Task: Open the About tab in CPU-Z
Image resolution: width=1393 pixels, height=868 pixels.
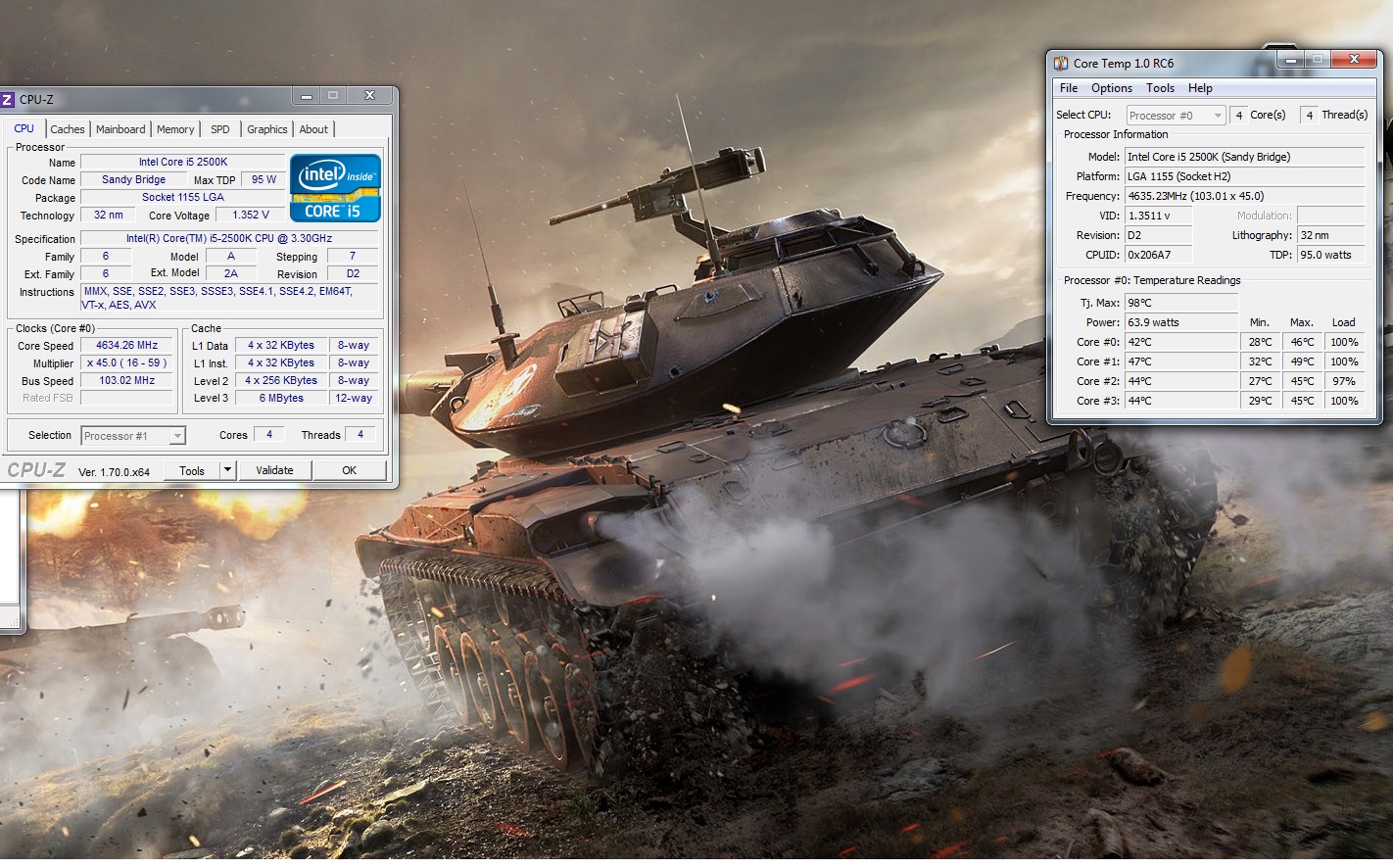Action: tap(313, 129)
